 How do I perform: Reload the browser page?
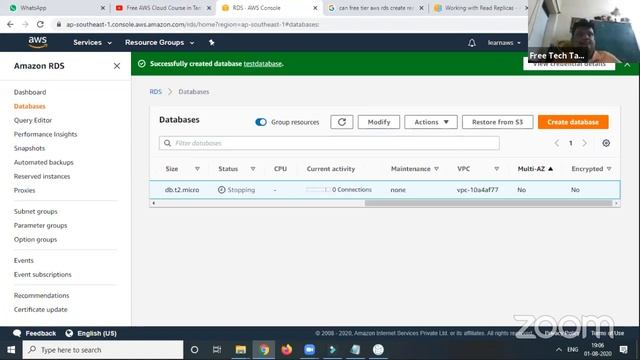[x=40, y=24]
